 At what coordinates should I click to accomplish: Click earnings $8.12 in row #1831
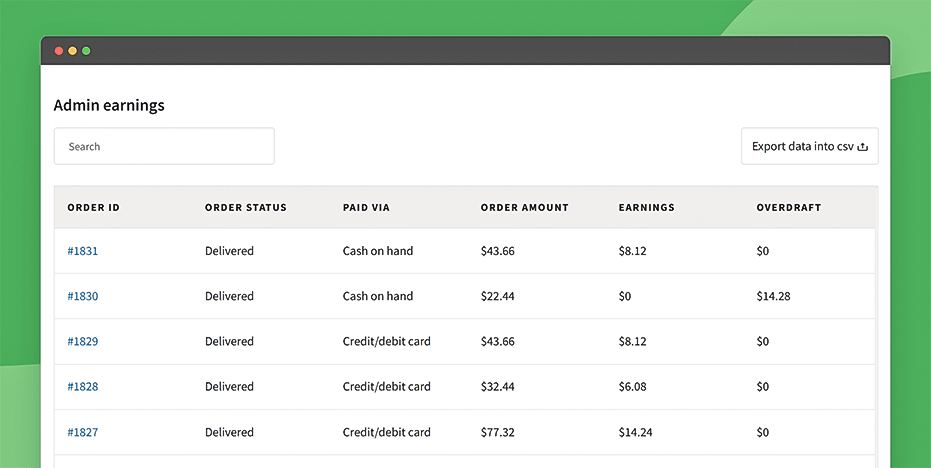tap(632, 251)
